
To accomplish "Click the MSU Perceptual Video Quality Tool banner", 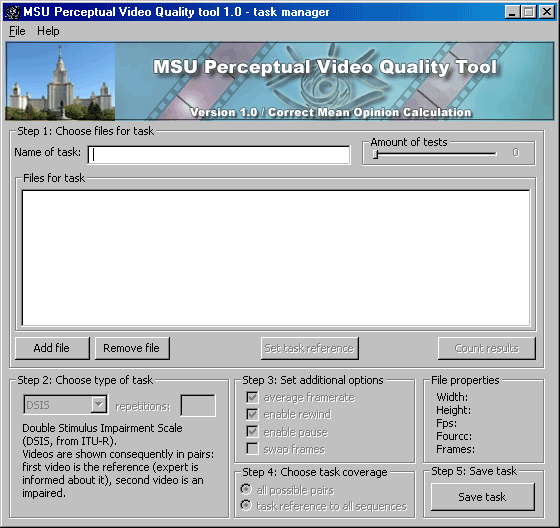I will pyautogui.click(x=280, y=81).
